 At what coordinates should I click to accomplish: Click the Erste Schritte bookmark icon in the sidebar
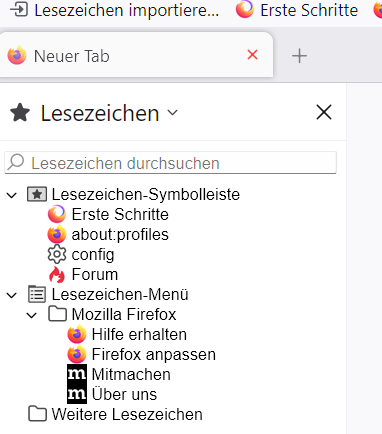pos(57,214)
